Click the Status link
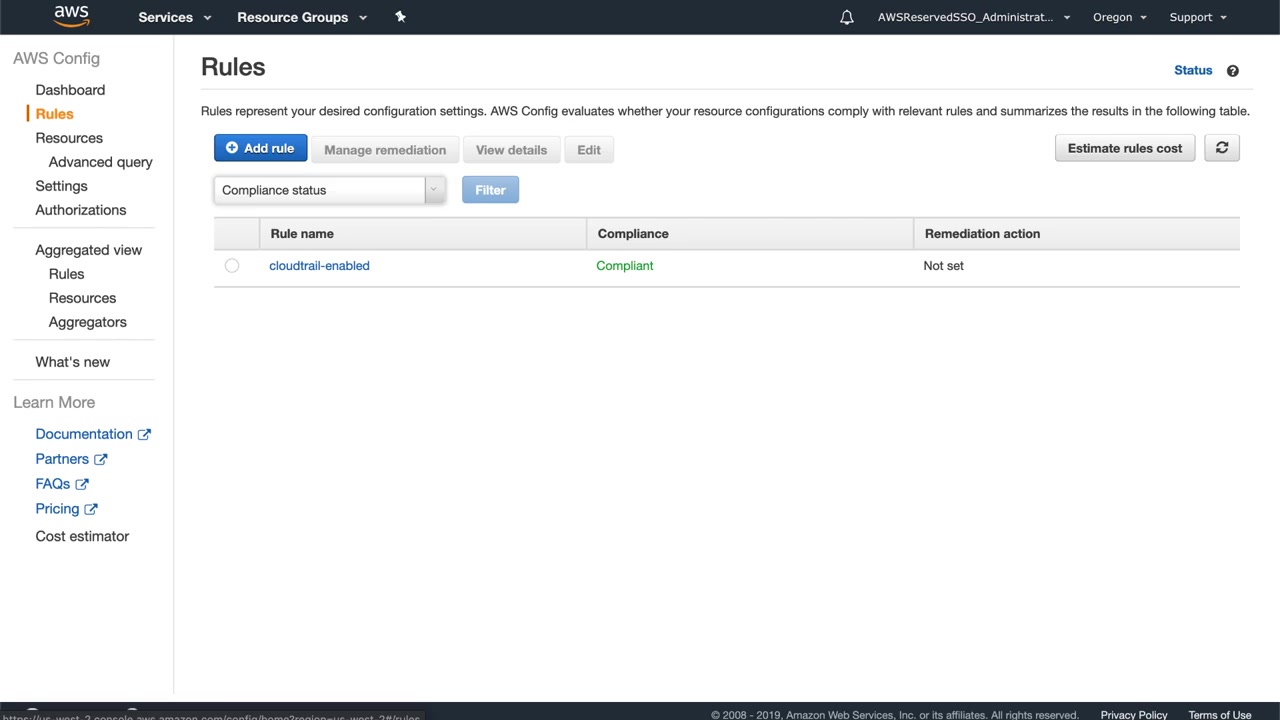The width and height of the screenshot is (1280, 720). pos(1193,70)
